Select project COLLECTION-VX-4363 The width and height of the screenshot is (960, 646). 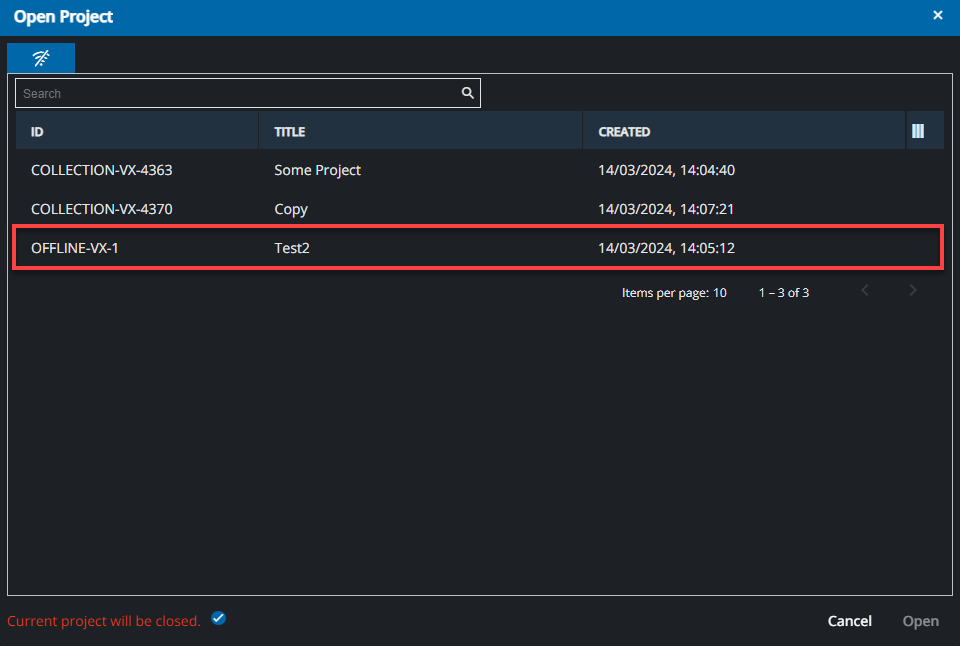coord(102,170)
